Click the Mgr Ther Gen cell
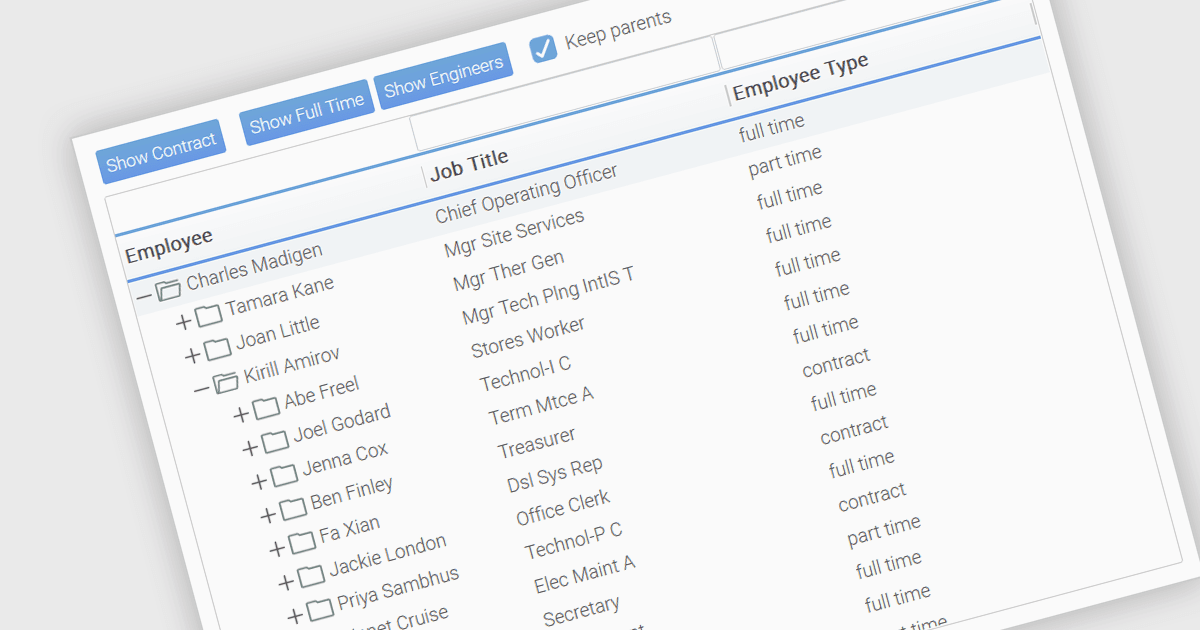Viewport: 1200px width, 630px height. [x=508, y=270]
